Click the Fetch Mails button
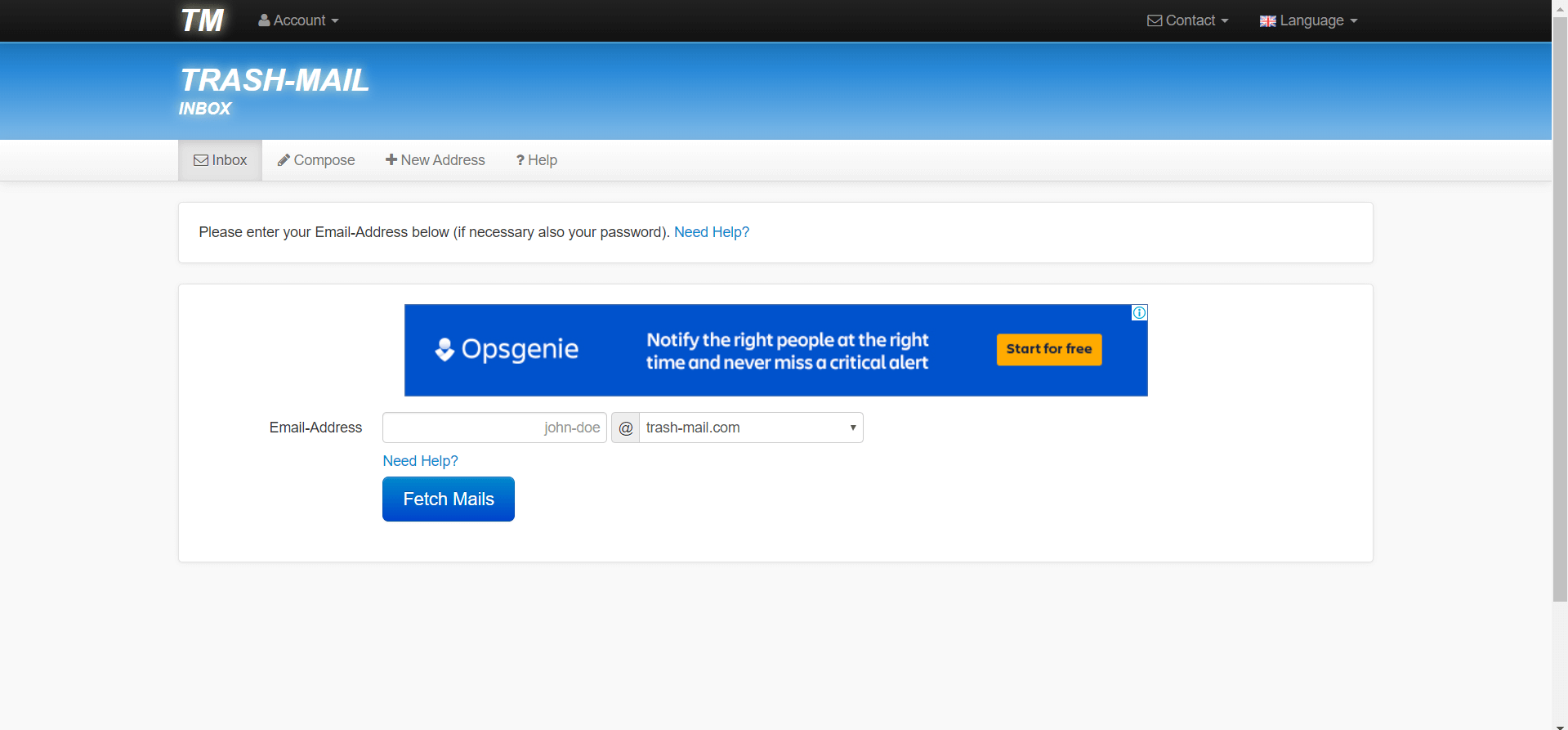 click(x=449, y=499)
